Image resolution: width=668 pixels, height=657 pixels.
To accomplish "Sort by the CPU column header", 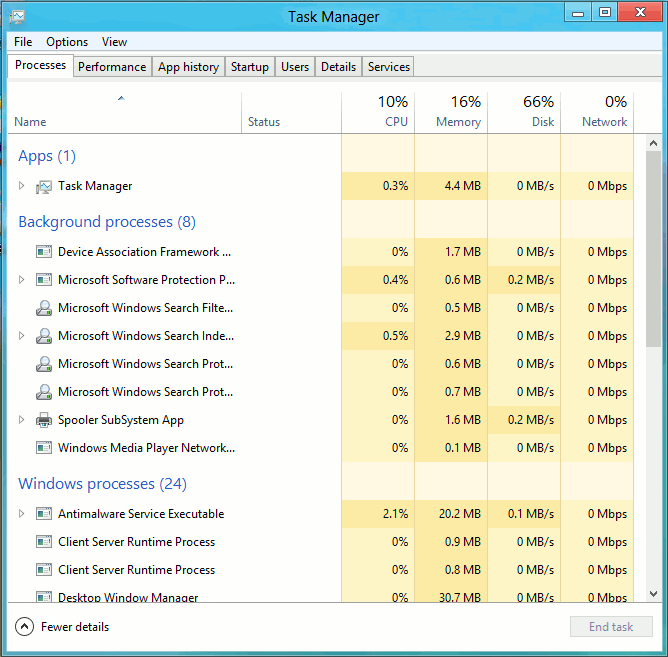I will point(378,113).
